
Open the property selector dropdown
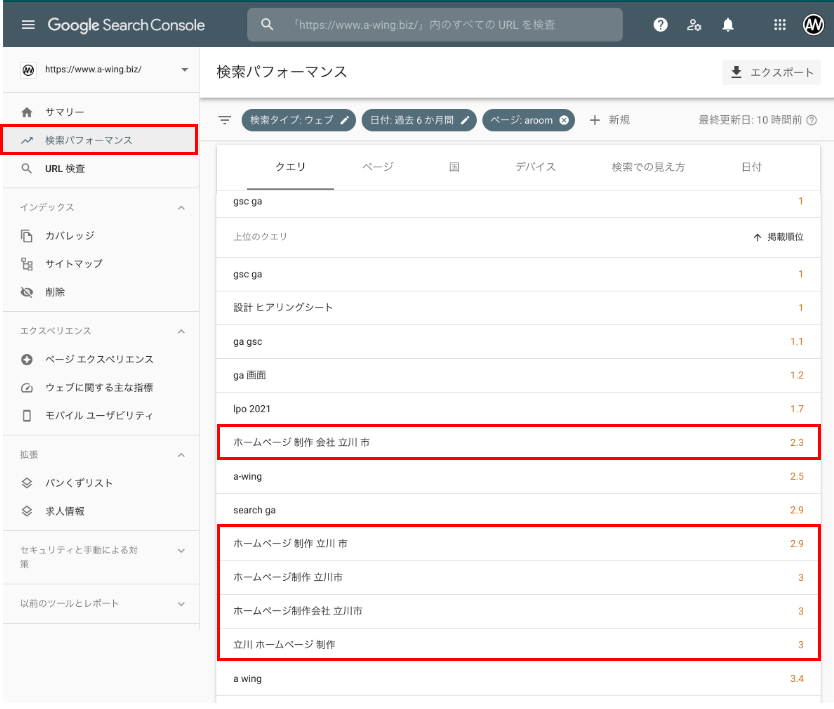[184, 70]
